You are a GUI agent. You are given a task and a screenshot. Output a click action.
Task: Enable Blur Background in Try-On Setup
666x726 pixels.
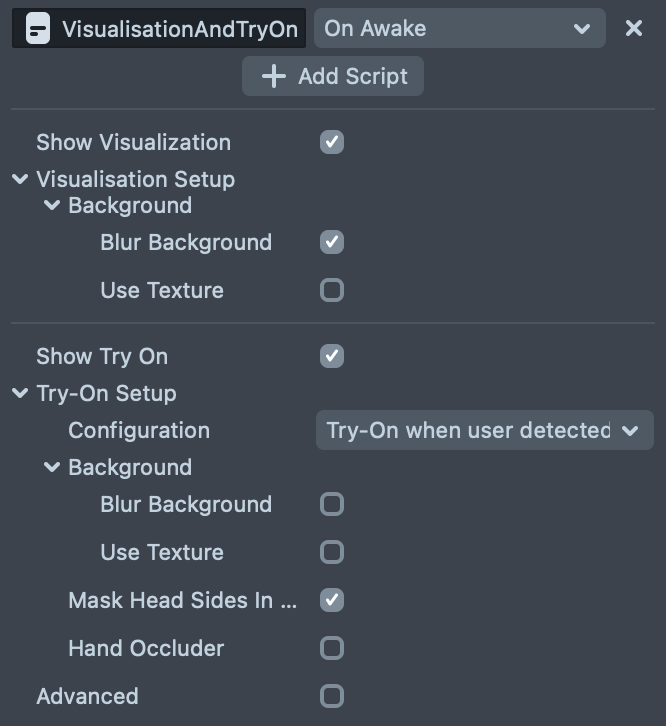click(x=332, y=504)
